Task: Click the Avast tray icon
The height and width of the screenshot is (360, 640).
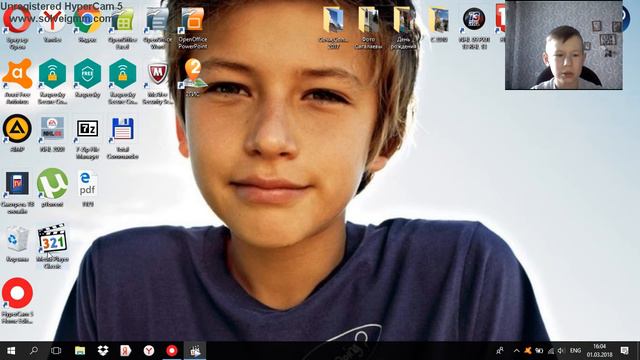Action: pyautogui.click(x=528, y=351)
